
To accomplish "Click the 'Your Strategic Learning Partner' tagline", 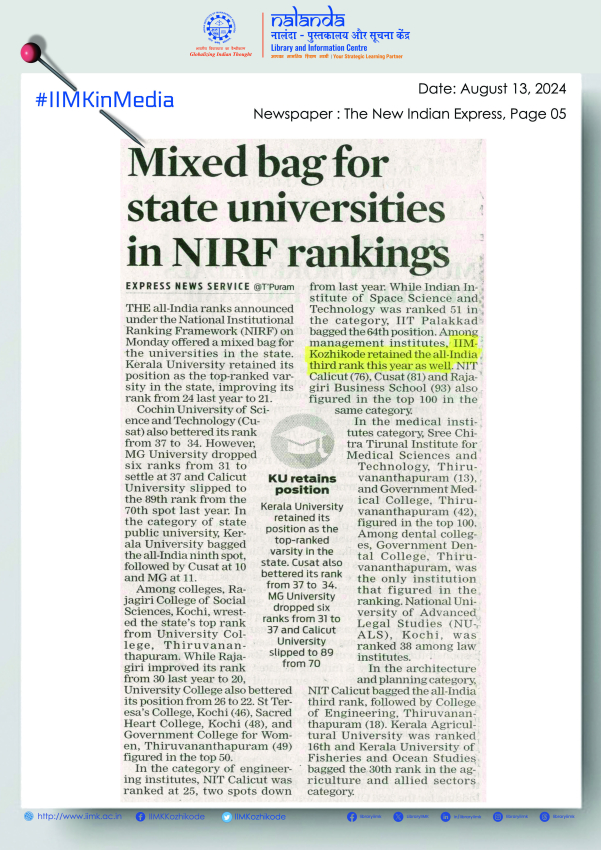I will click(368, 56).
